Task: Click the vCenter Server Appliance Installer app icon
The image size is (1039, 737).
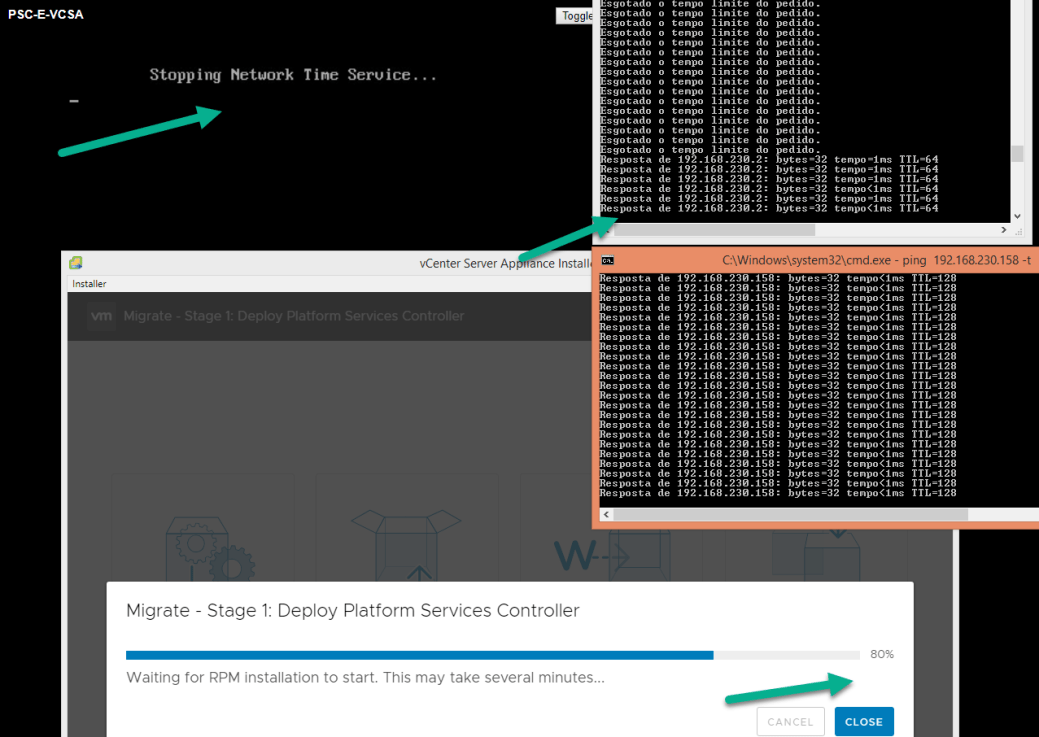Action: pyautogui.click(x=76, y=264)
